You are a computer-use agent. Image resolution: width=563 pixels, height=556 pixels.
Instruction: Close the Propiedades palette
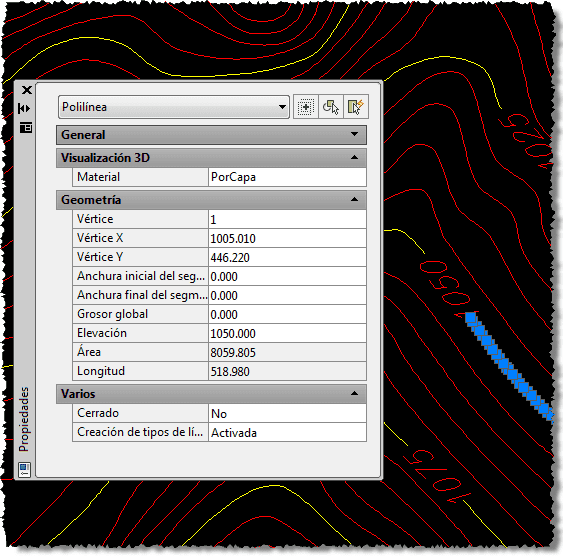pyautogui.click(x=27, y=90)
